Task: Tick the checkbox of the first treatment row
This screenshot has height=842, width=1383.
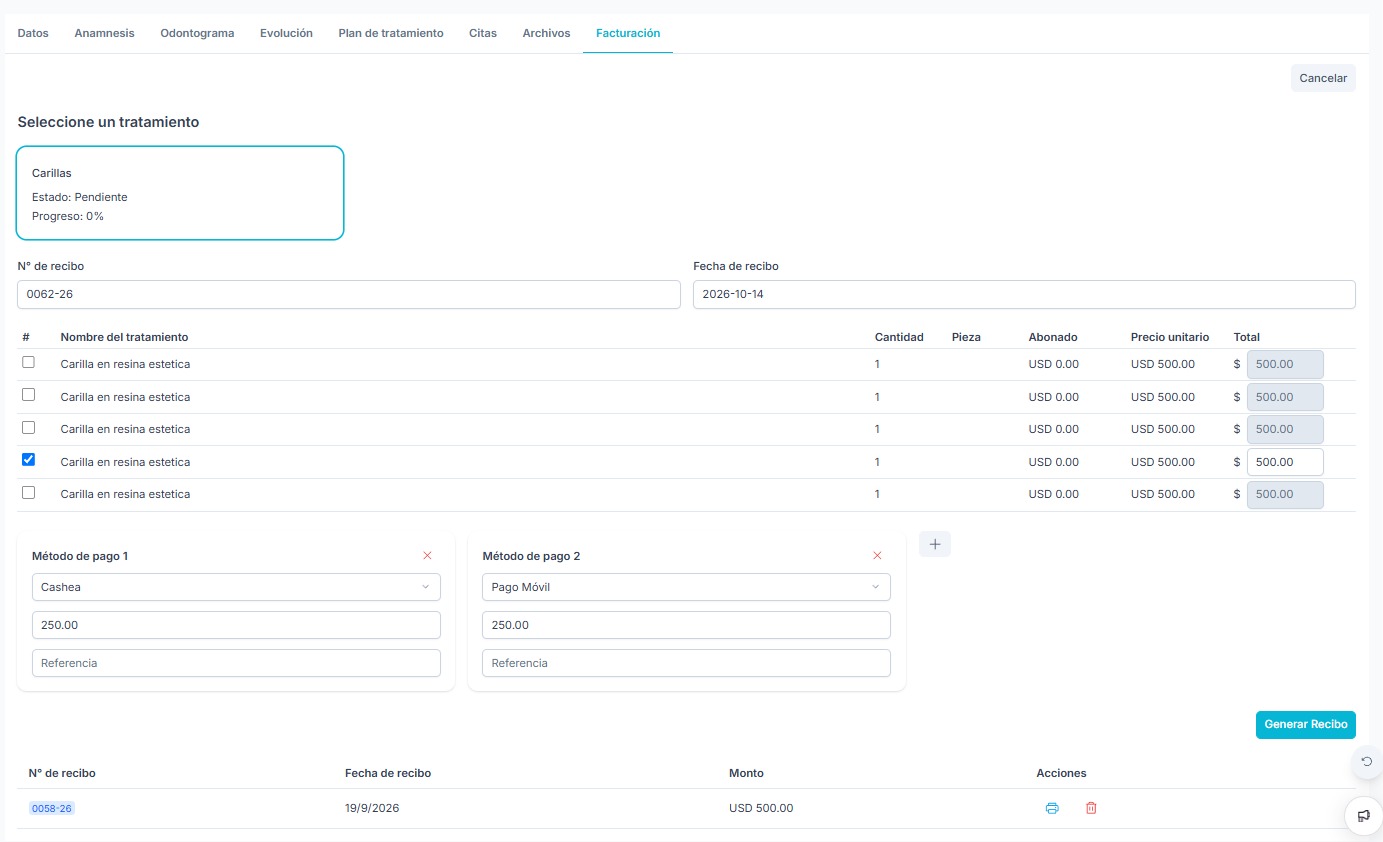Action: click(28, 362)
